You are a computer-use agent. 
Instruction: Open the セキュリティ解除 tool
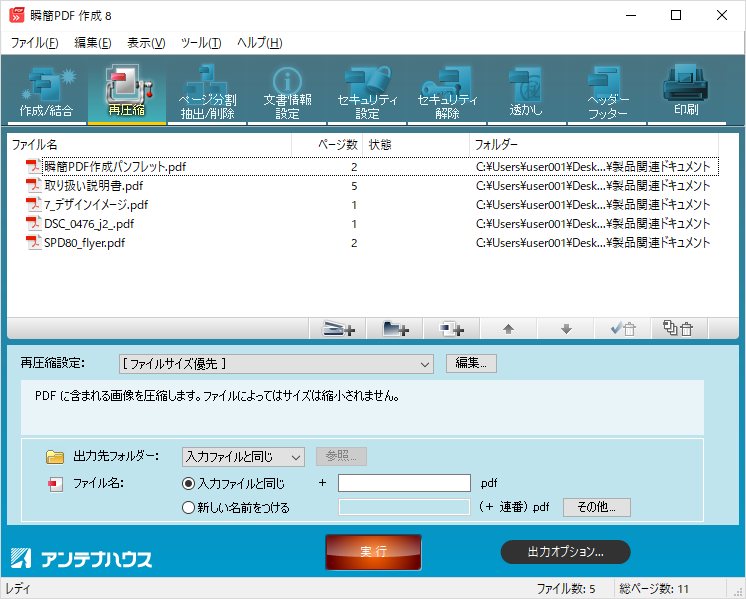click(447, 91)
